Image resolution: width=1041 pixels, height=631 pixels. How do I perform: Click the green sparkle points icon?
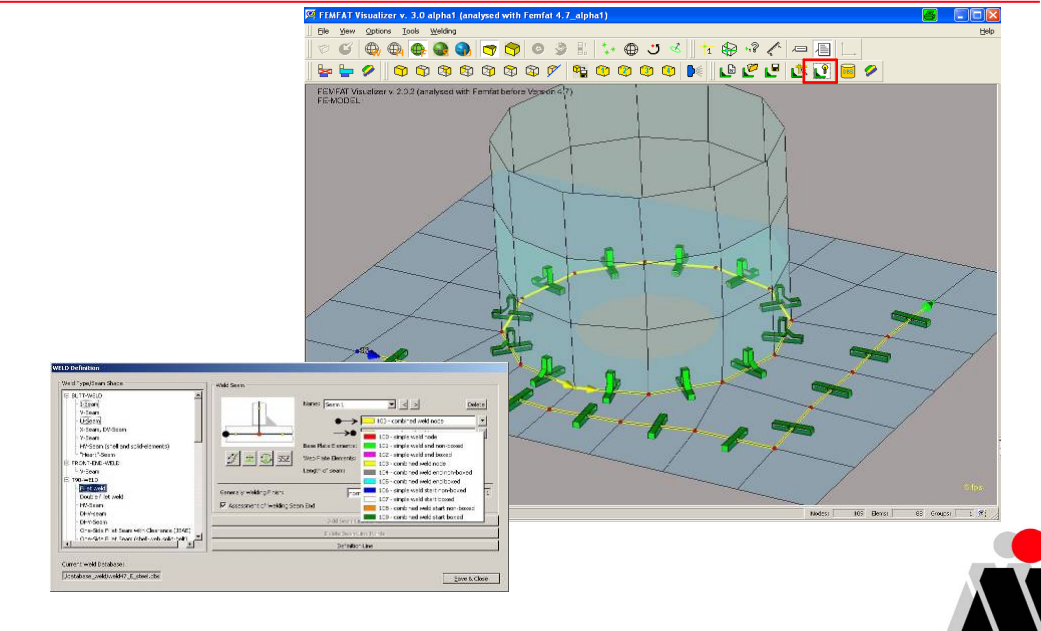tap(608, 49)
